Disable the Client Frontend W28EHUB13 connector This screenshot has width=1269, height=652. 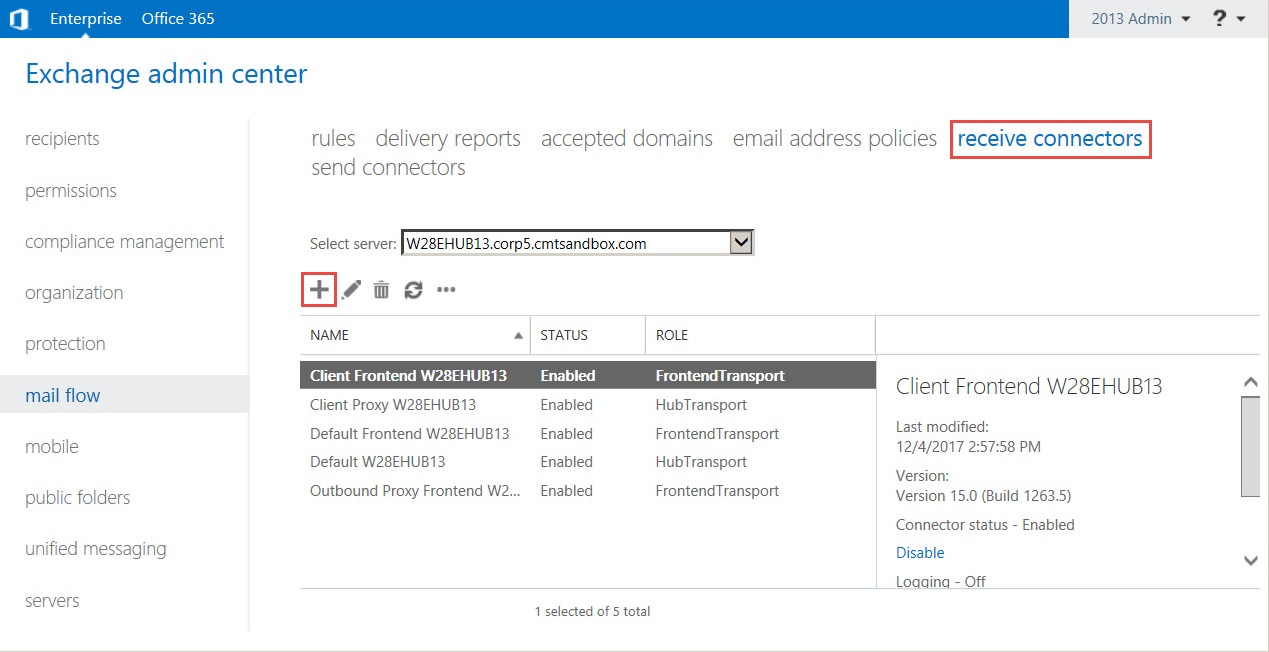[920, 553]
